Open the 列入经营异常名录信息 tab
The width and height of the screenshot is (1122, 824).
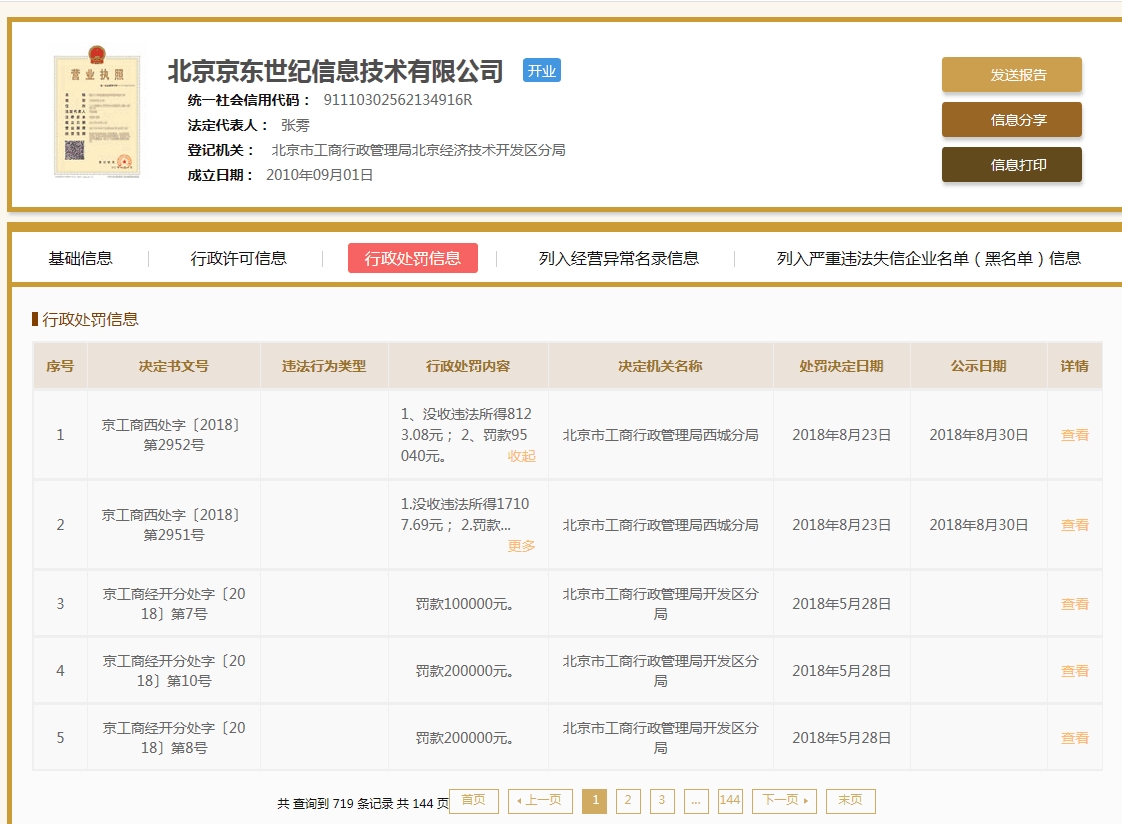618,258
